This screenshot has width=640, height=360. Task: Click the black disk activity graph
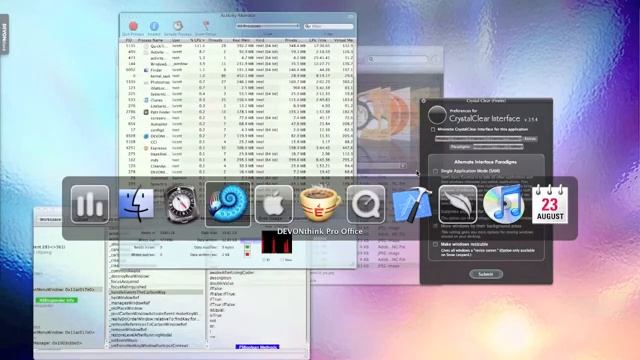click(x=277, y=242)
